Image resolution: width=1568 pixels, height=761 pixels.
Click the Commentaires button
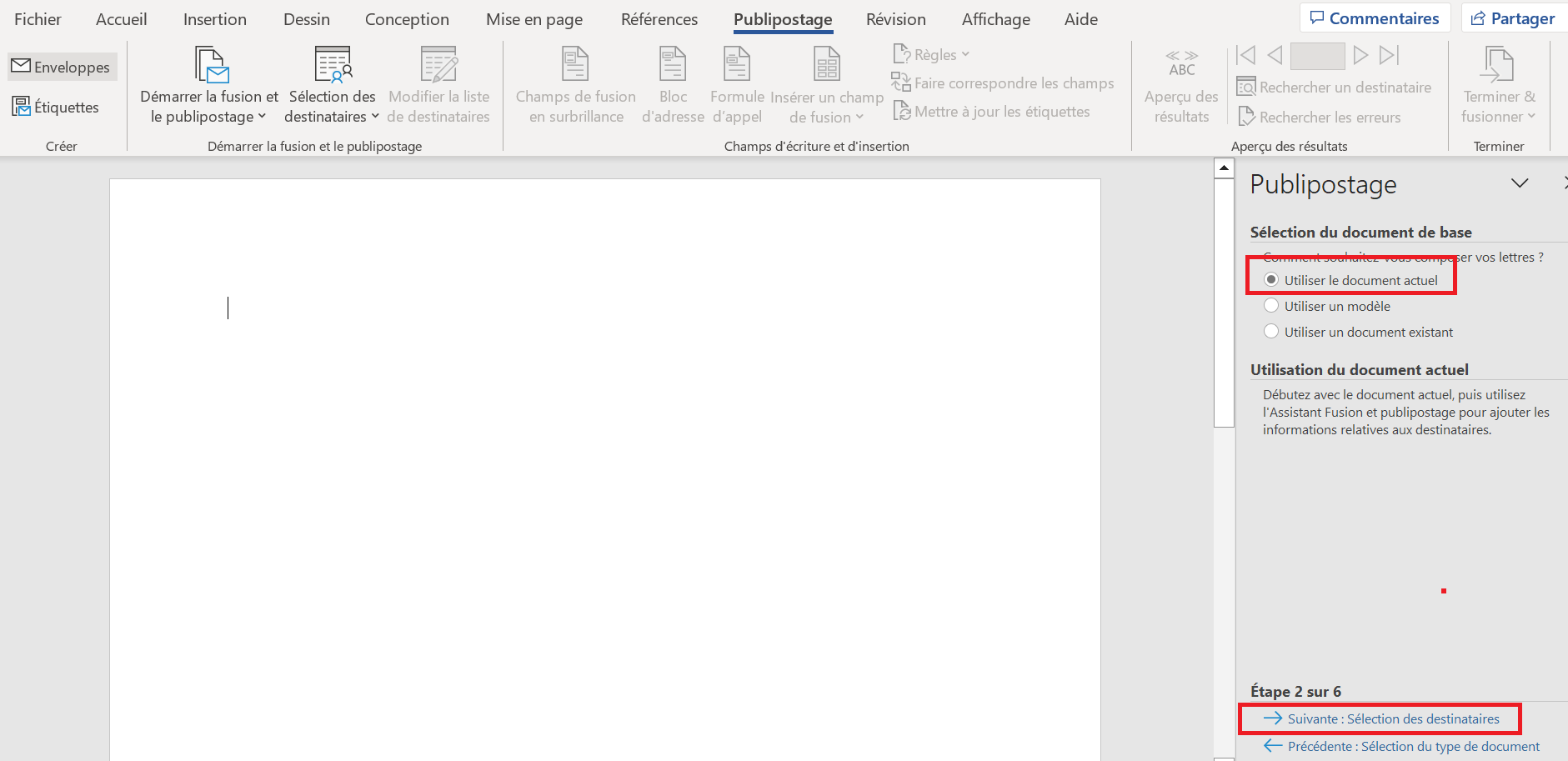coord(1375,18)
